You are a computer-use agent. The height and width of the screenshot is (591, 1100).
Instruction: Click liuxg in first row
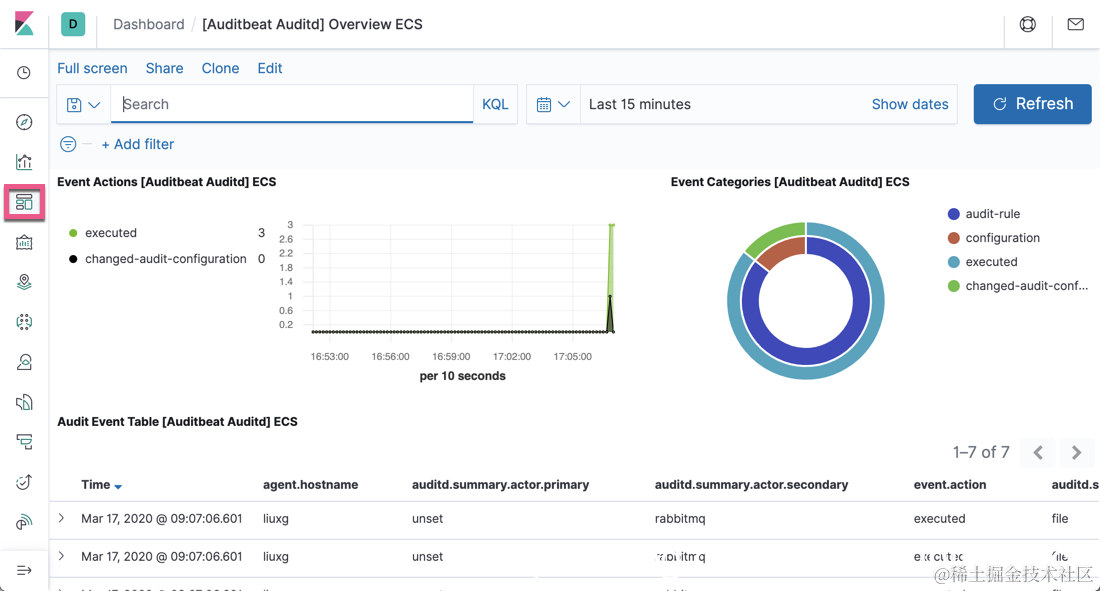pos(276,519)
